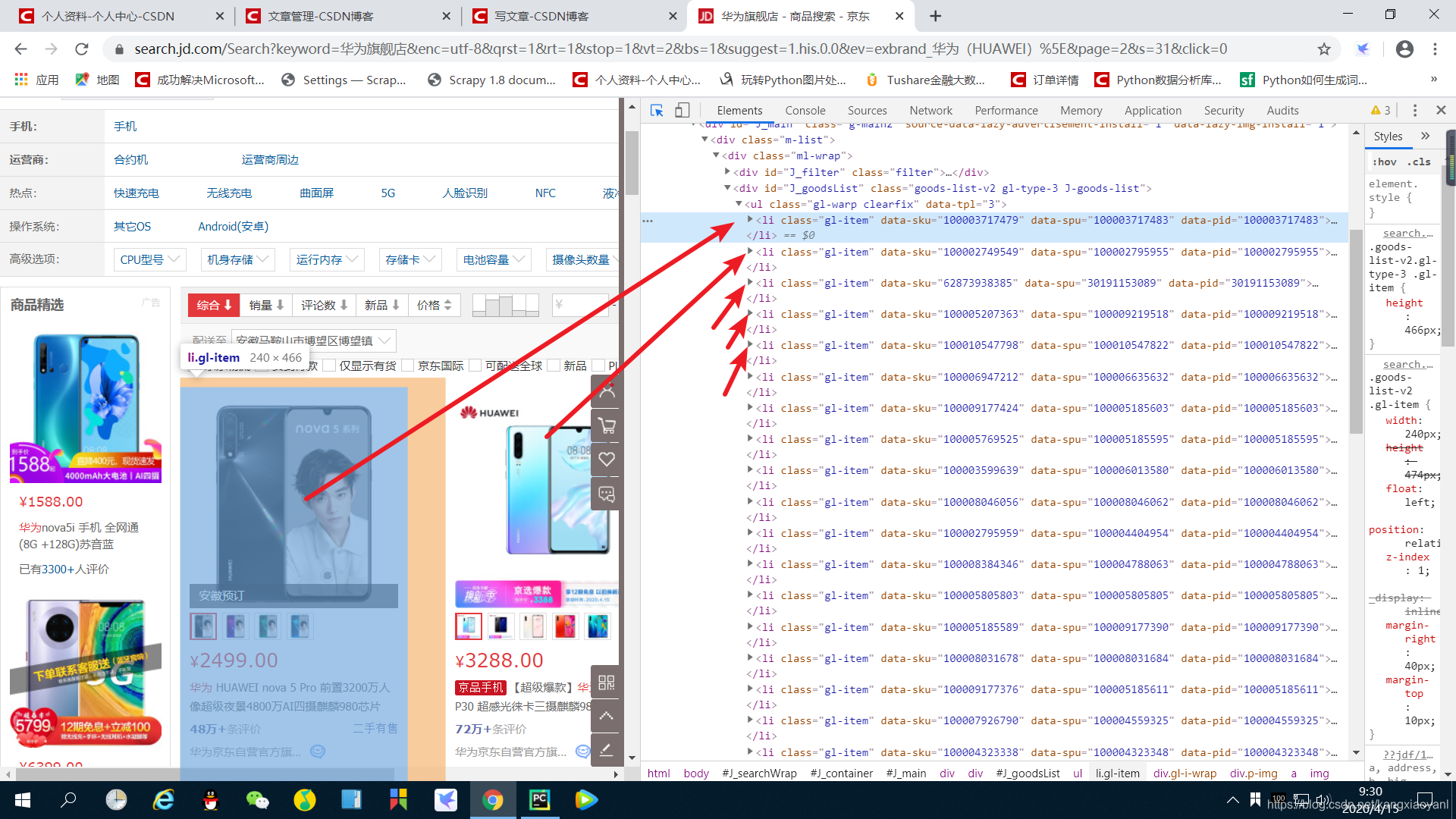Launch Internet Explorer from the taskbar
Image resolution: width=1456 pixels, height=819 pixels.
point(164,800)
